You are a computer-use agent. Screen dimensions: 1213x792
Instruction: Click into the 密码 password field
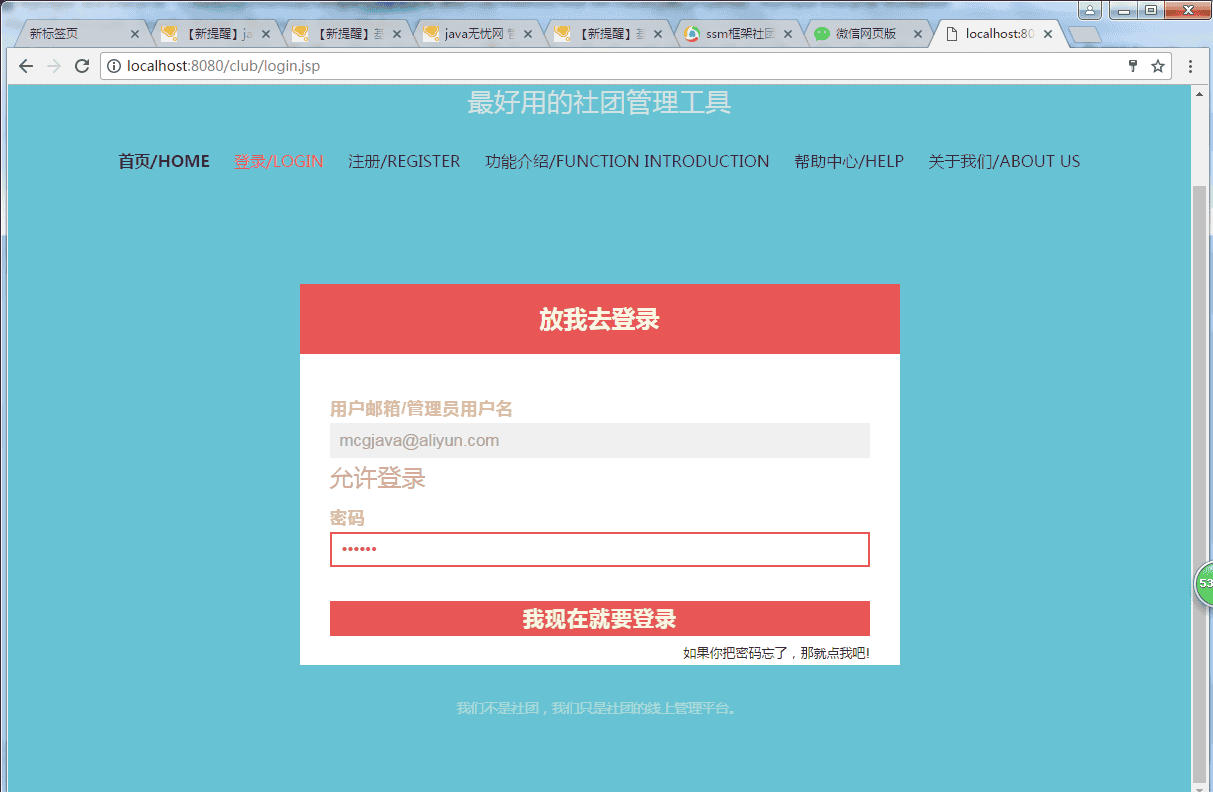600,549
